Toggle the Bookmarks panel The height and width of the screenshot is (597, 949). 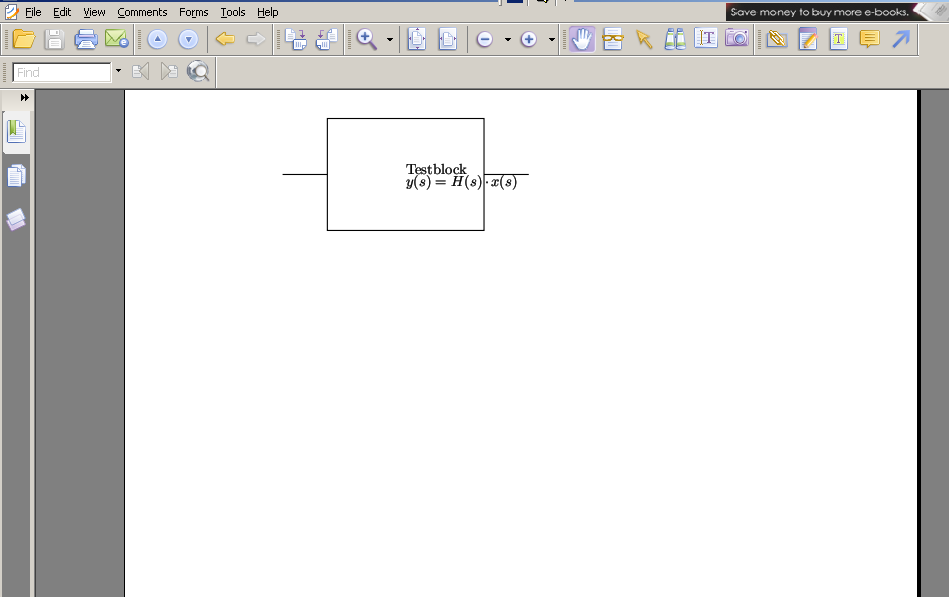point(16,129)
